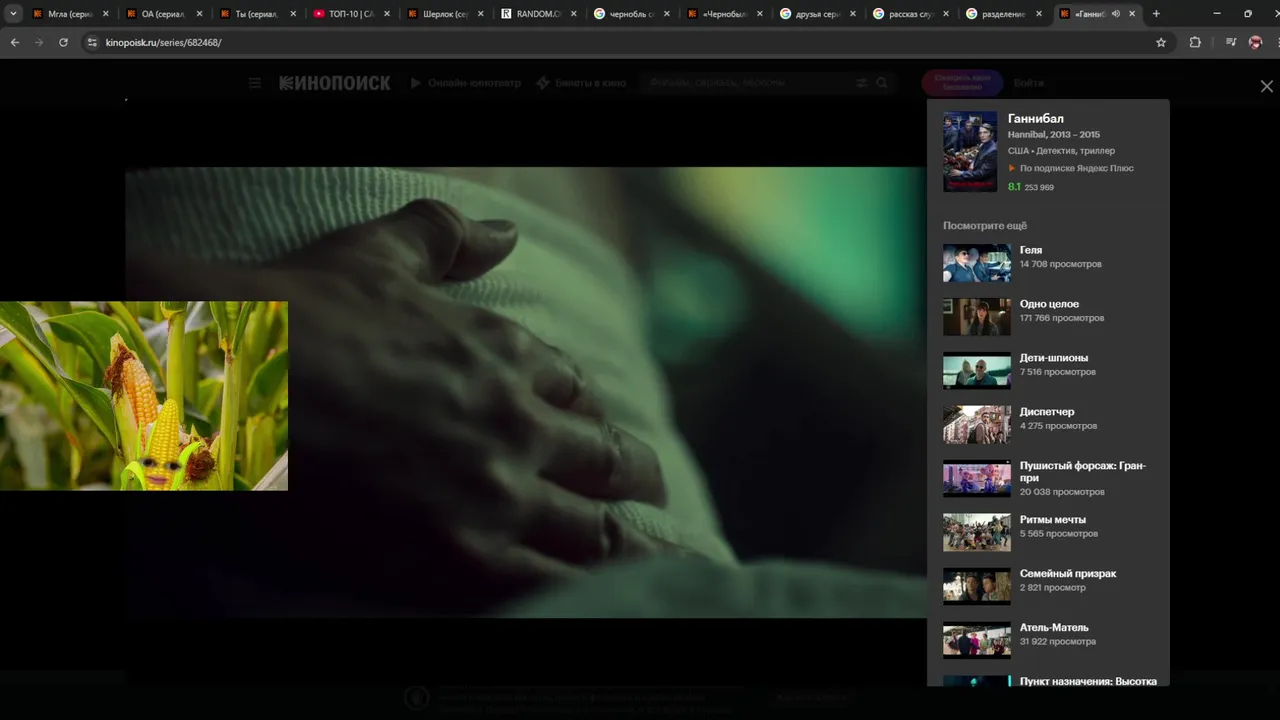The width and height of the screenshot is (1280, 720).
Task: Open the Семейный призрак thumbnail
Action: click(x=977, y=587)
